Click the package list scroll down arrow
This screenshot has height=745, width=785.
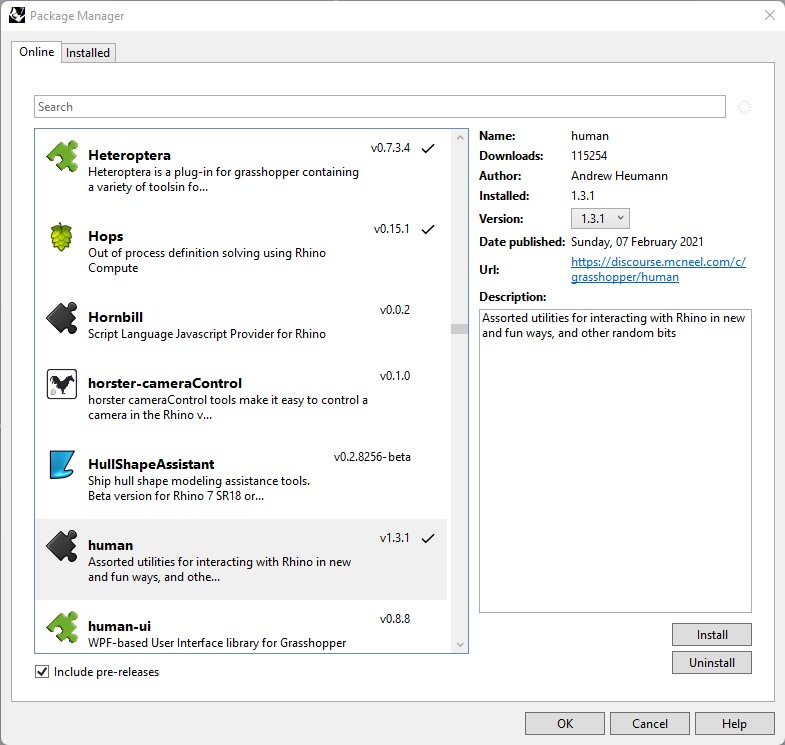460,644
